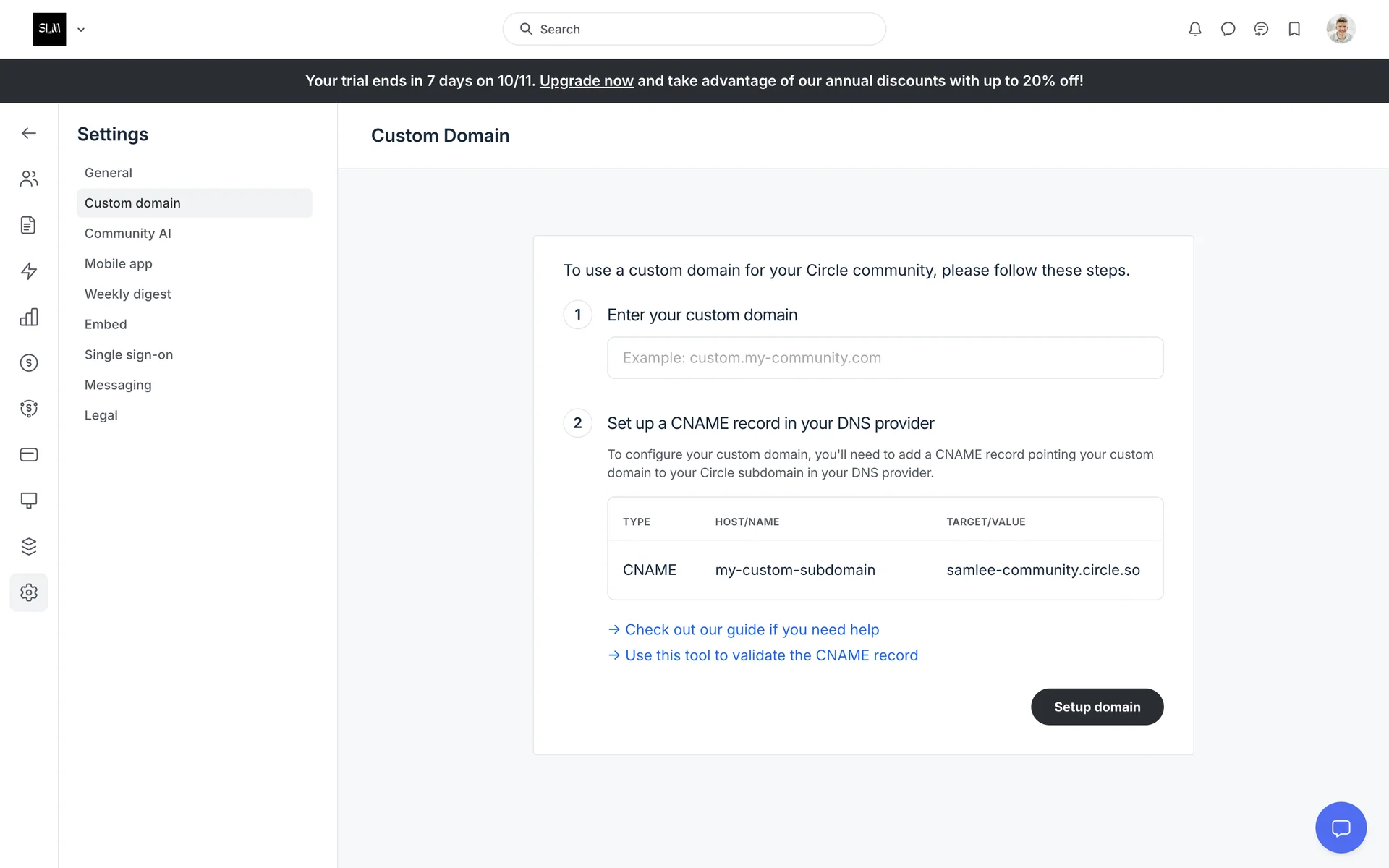Open bookmarks icon in top bar
Image resolution: width=1389 pixels, height=868 pixels.
(1294, 29)
